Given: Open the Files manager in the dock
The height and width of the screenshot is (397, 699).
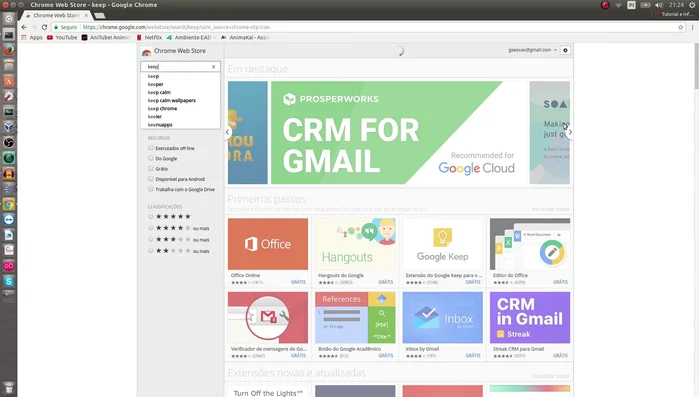Looking at the screenshot, I should pos(8,65).
